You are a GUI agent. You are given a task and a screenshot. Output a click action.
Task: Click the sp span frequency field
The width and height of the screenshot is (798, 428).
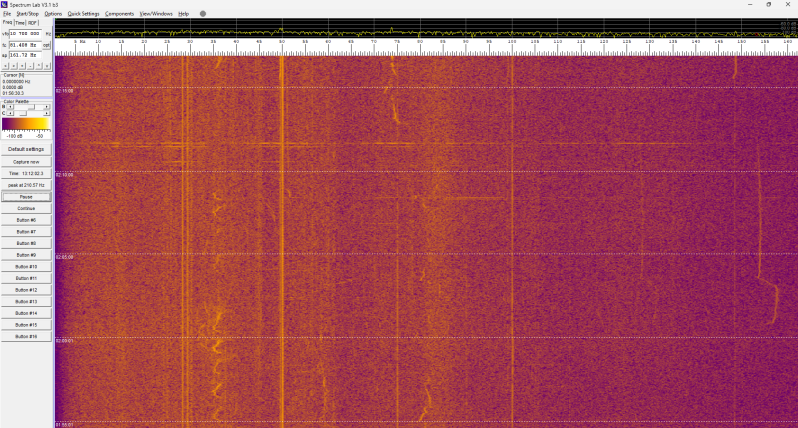(25, 55)
